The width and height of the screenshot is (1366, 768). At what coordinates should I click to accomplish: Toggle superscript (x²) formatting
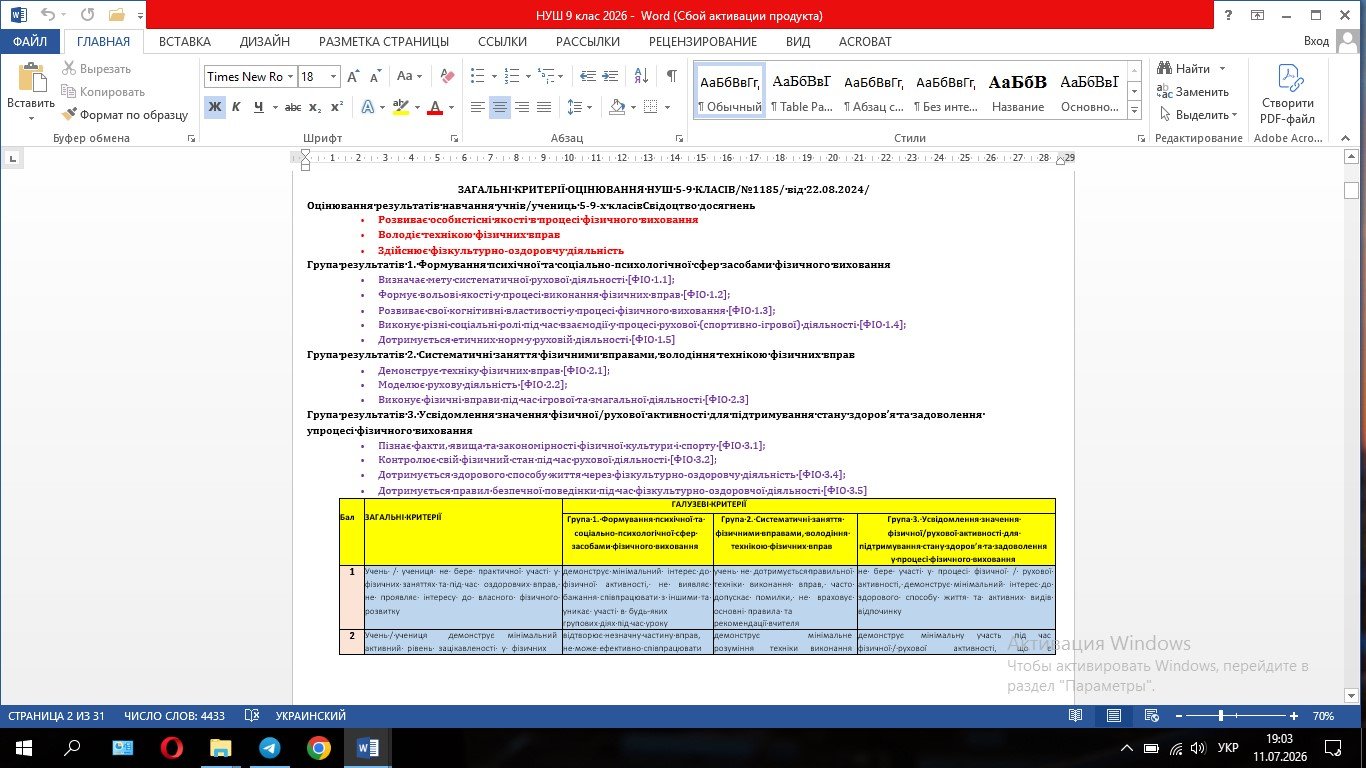[x=337, y=107]
